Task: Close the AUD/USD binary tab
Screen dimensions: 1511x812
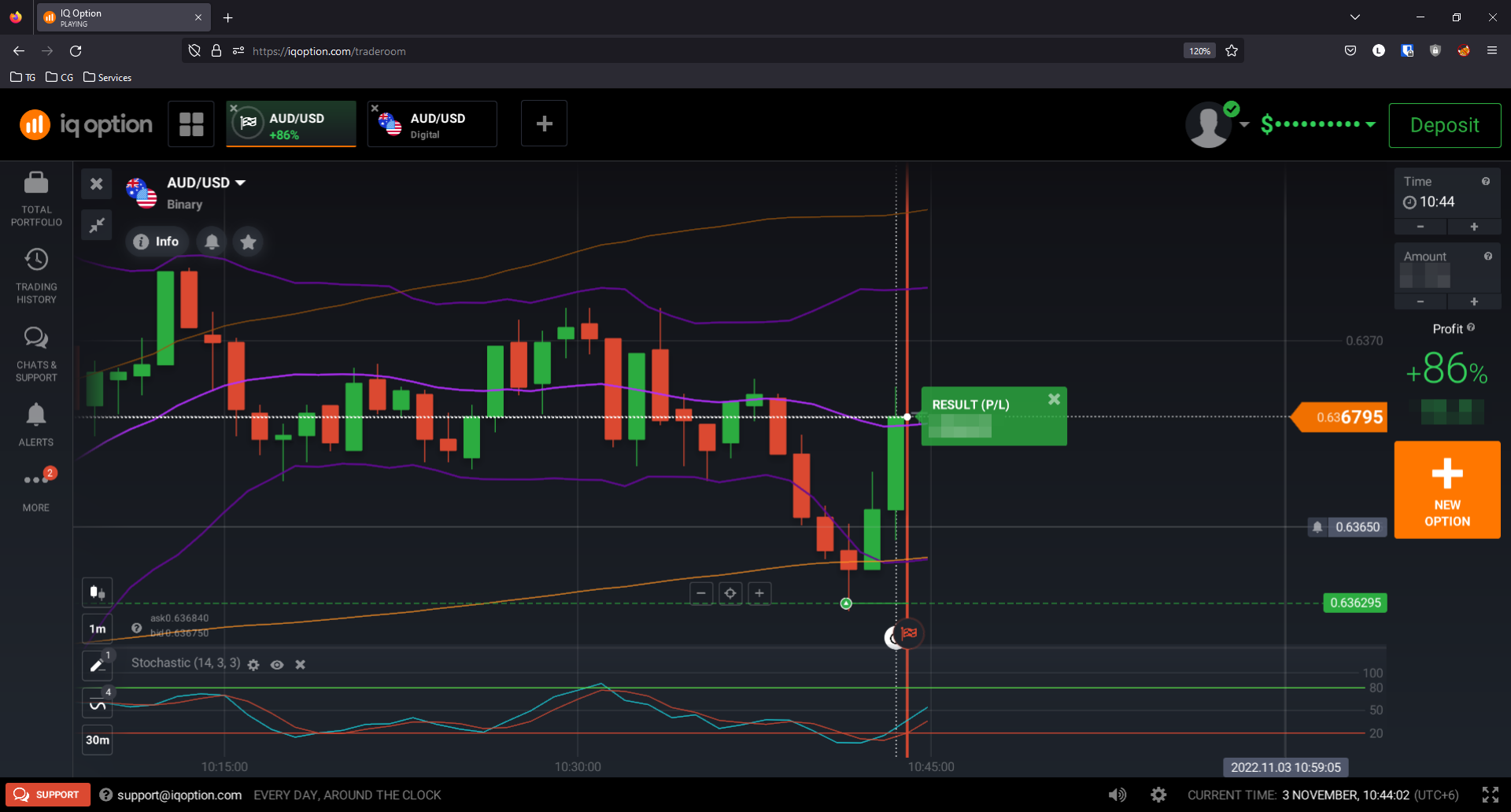Action: pos(234,109)
